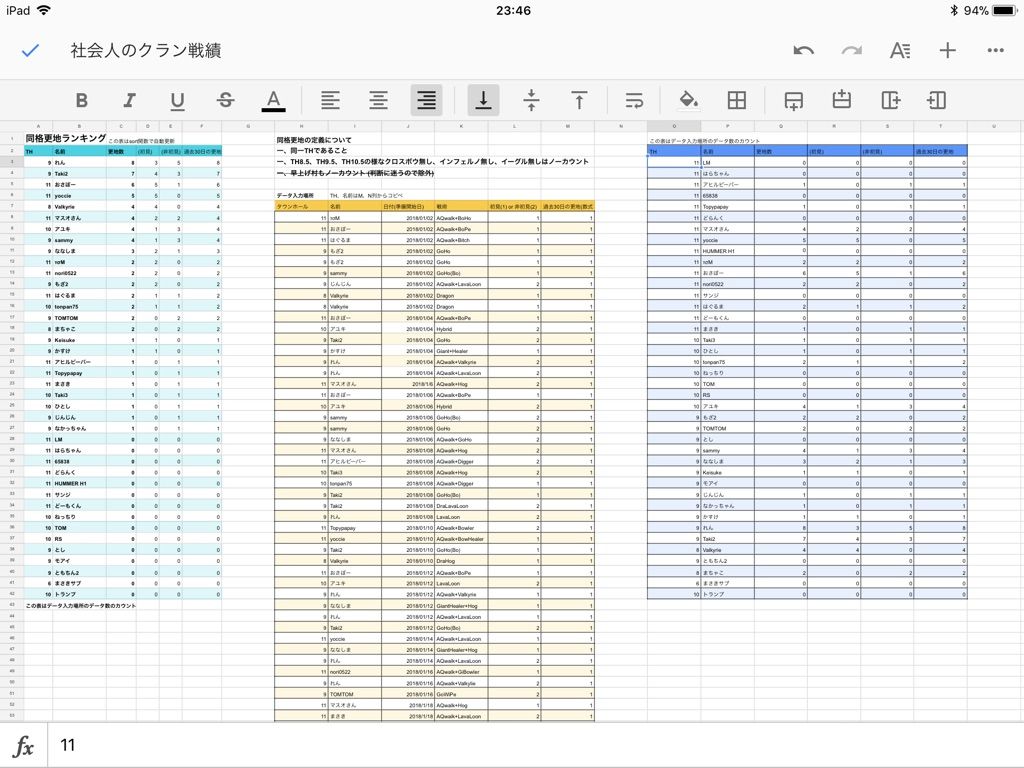The image size is (1024, 768).
Task: Insert a row below icon
Action: [x=793, y=100]
